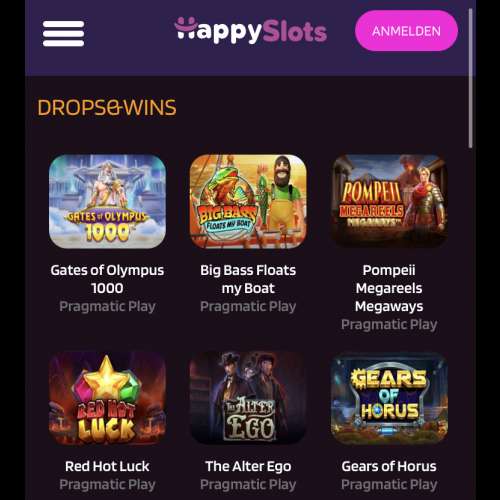Screen dimensions: 500x500
Task: Open the Big Bass Floats my Boat thumbnail
Action: pyautogui.click(x=248, y=201)
